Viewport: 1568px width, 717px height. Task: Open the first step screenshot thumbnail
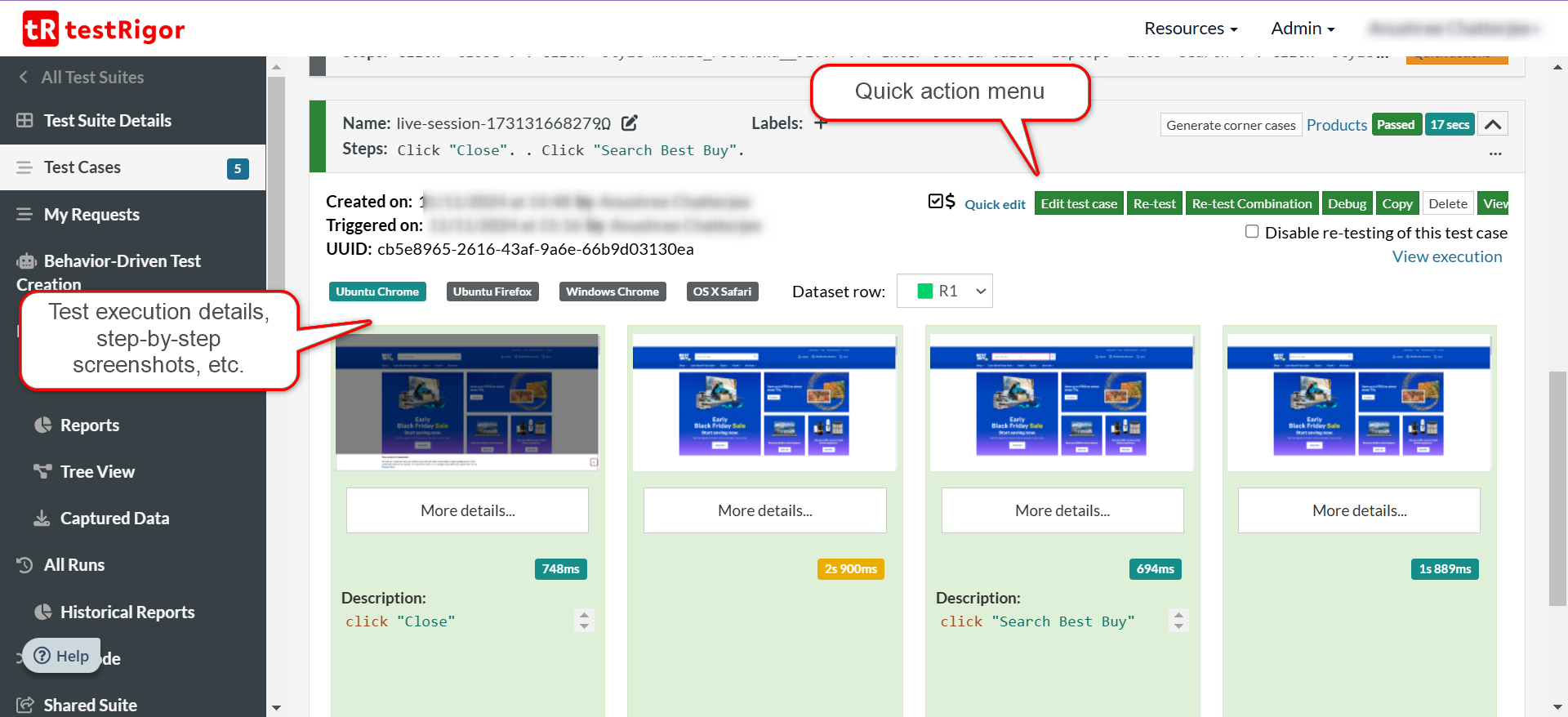tap(467, 402)
